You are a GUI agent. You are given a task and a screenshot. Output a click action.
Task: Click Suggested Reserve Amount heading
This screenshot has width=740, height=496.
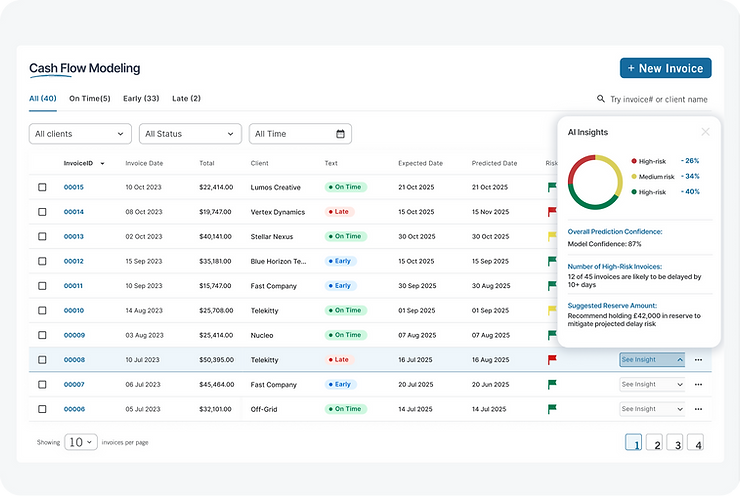pos(612,305)
